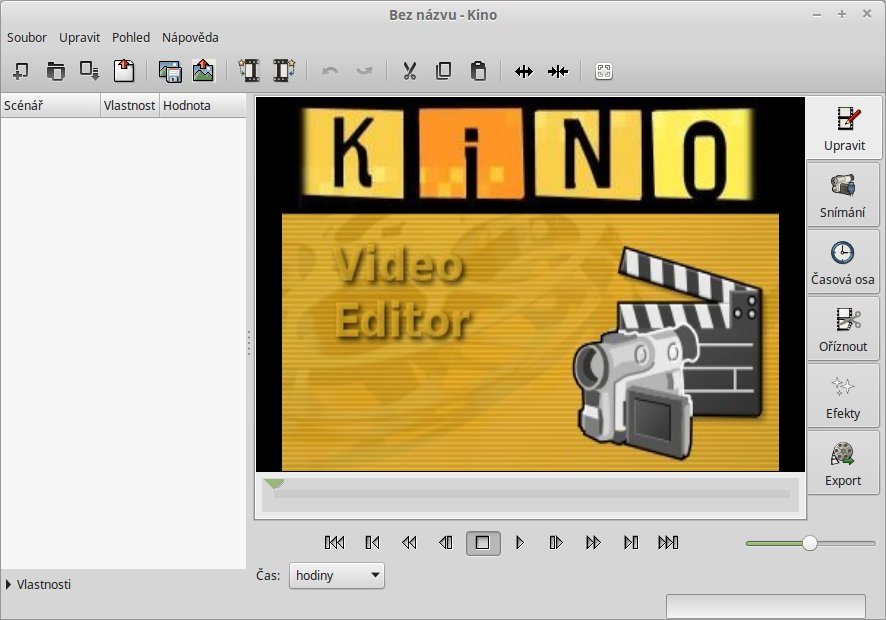Image resolution: width=886 pixels, height=620 pixels.
Task: Click the Hodnota column header
Action: pyautogui.click(x=203, y=106)
